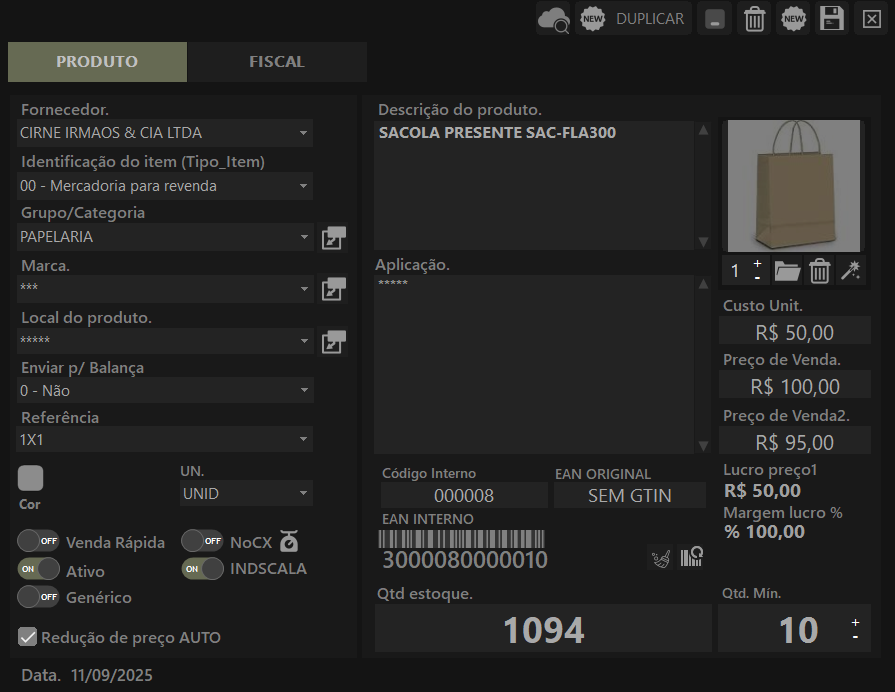The width and height of the screenshot is (895, 692).
Task: Click the broom clear barcode icon
Action: pos(660,557)
